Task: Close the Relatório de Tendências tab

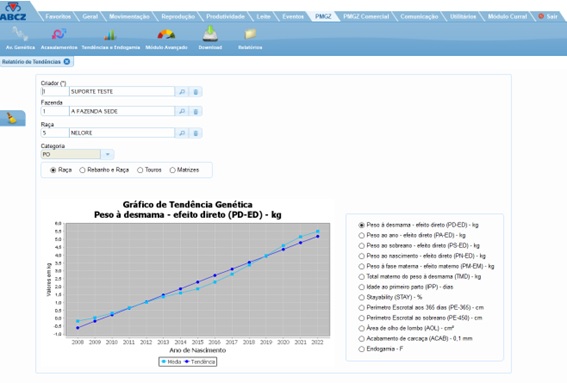Action: click(67, 61)
